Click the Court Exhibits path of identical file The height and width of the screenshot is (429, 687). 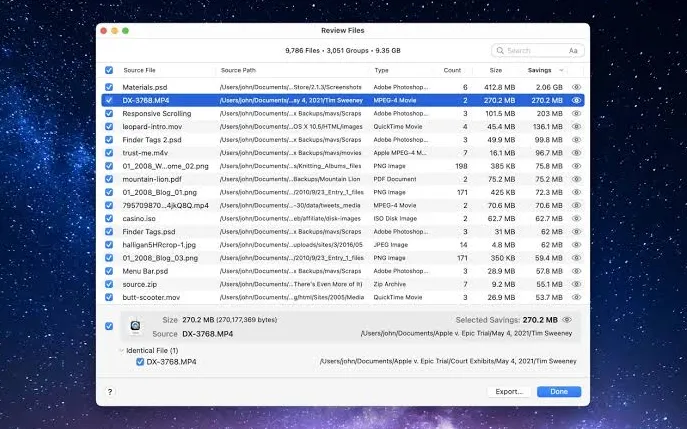click(x=448, y=362)
